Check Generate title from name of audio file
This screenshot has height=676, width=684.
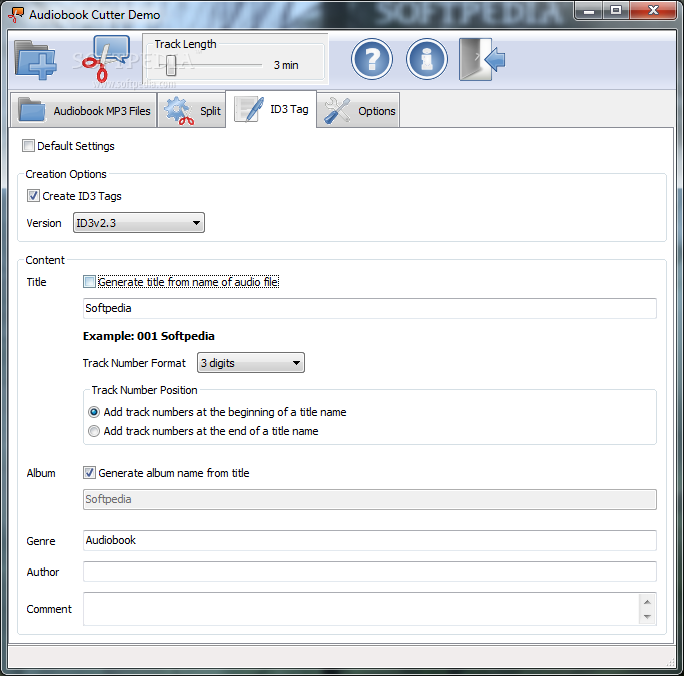coord(89,282)
